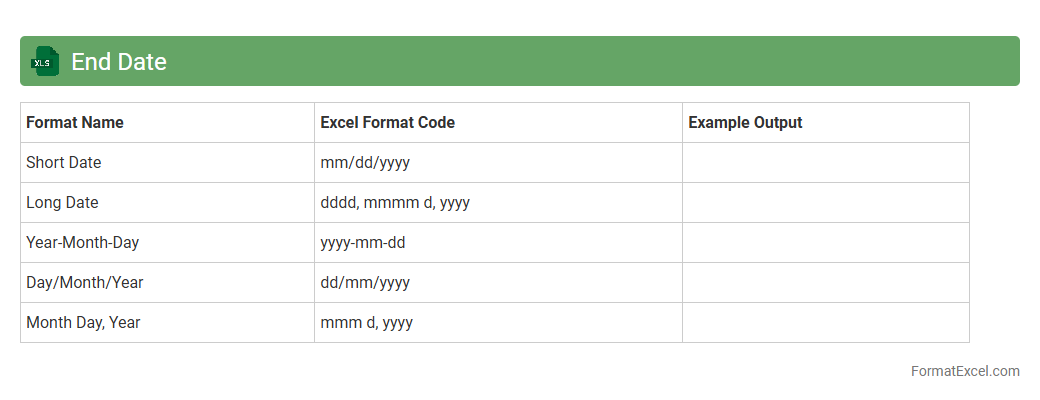Open the FormatExcel.com link
Viewport: 1040px width, 400px height.
[965, 371]
